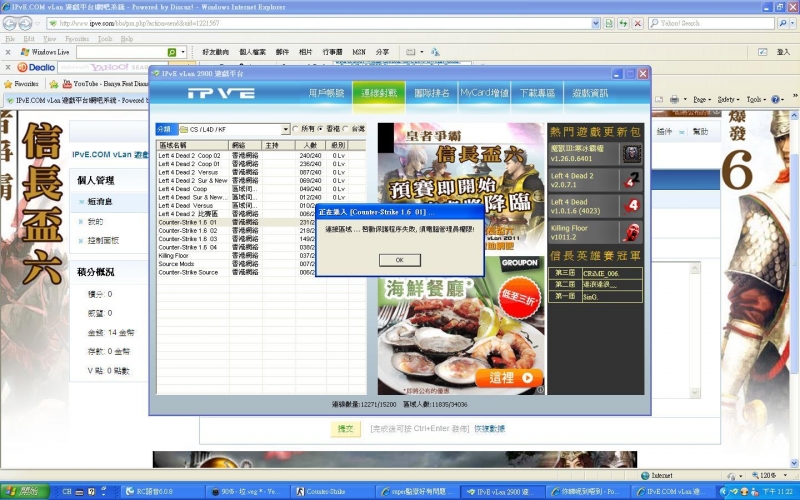Click the translate icon on Windows Live toolbar
The image size is (800, 500).
(435, 52)
